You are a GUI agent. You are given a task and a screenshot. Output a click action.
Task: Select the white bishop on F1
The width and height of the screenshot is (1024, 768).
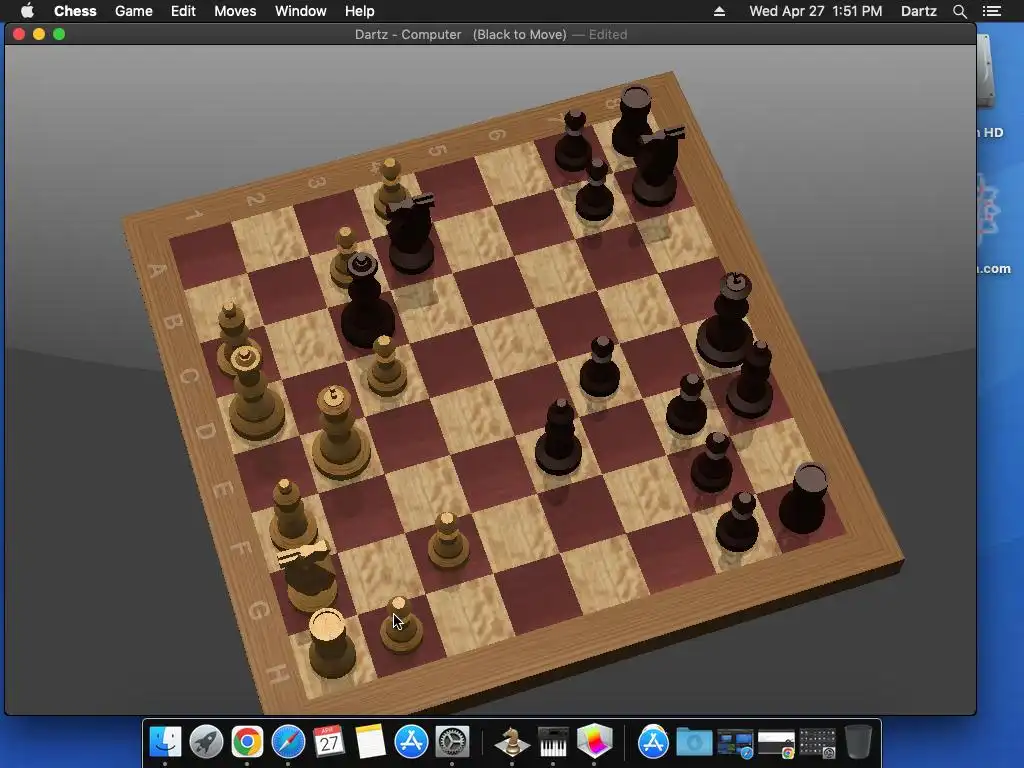291,515
